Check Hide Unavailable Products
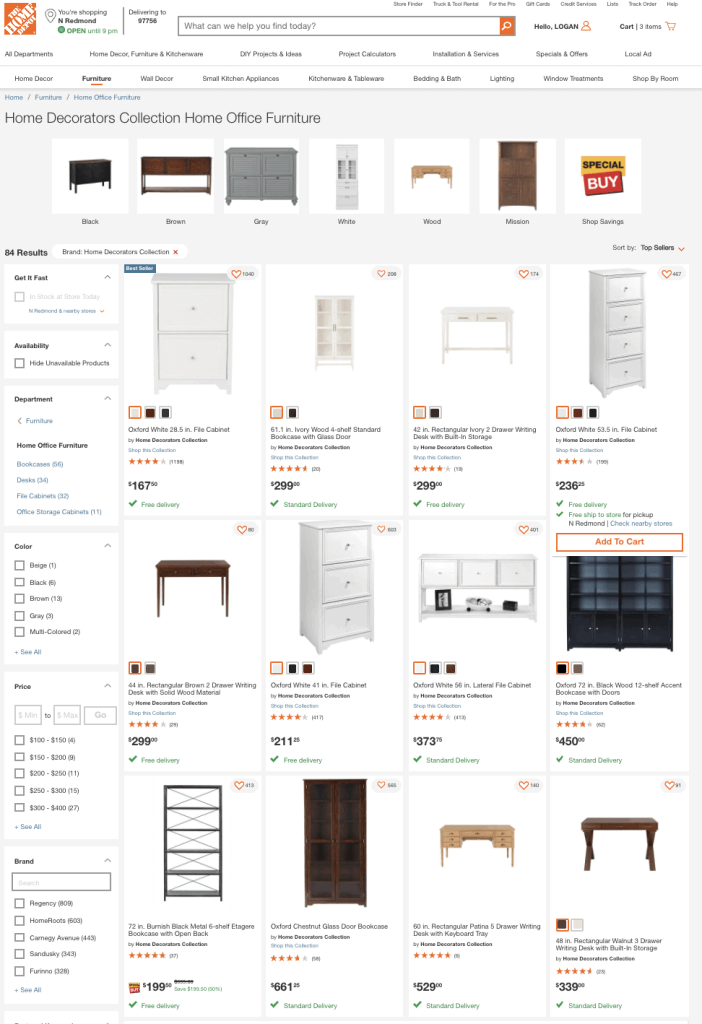The width and height of the screenshot is (702, 1024). pyautogui.click(x=20, y=363)
